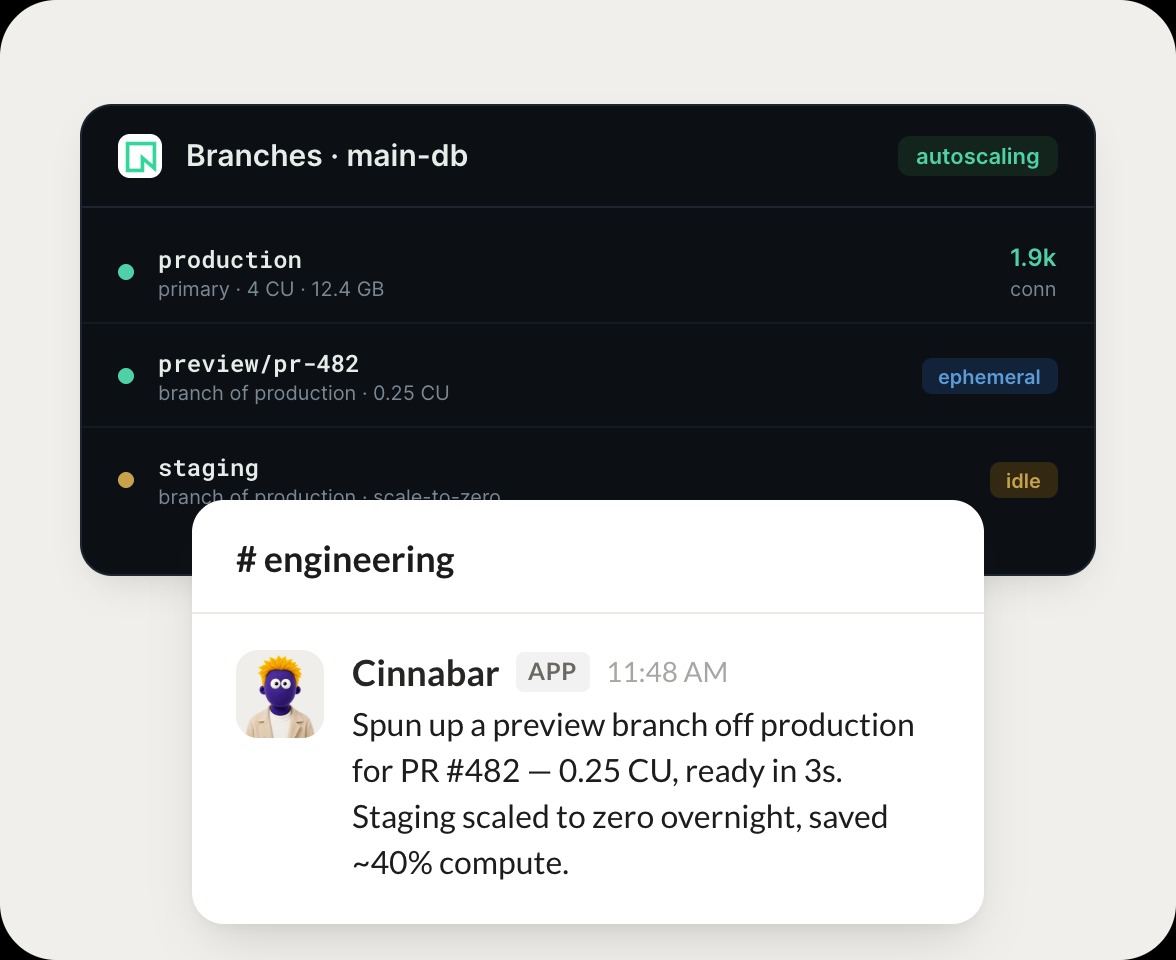Click the 11:48 AM message timestamp

667,672
